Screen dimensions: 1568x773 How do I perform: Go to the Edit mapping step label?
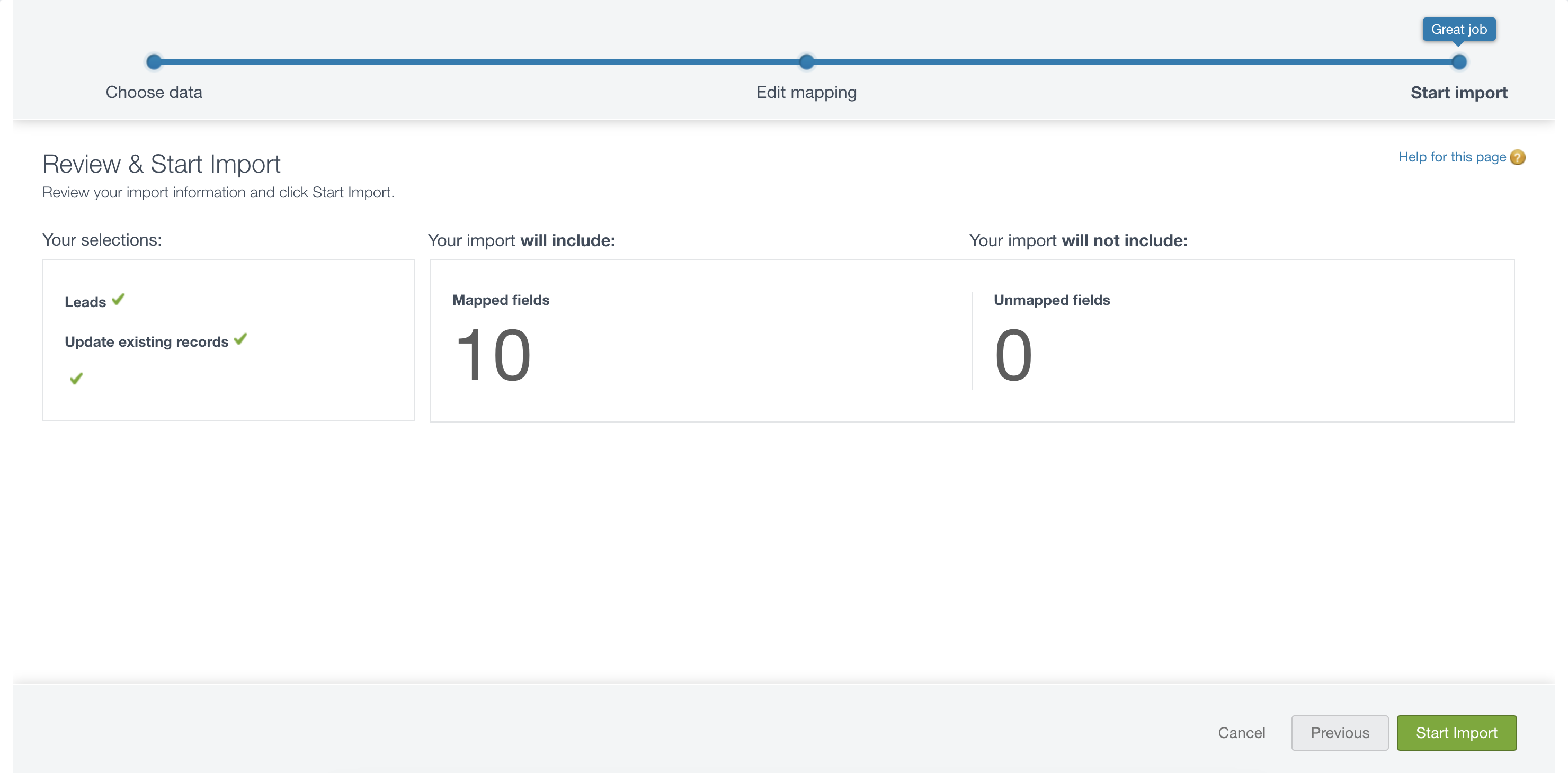click(807, 93)
